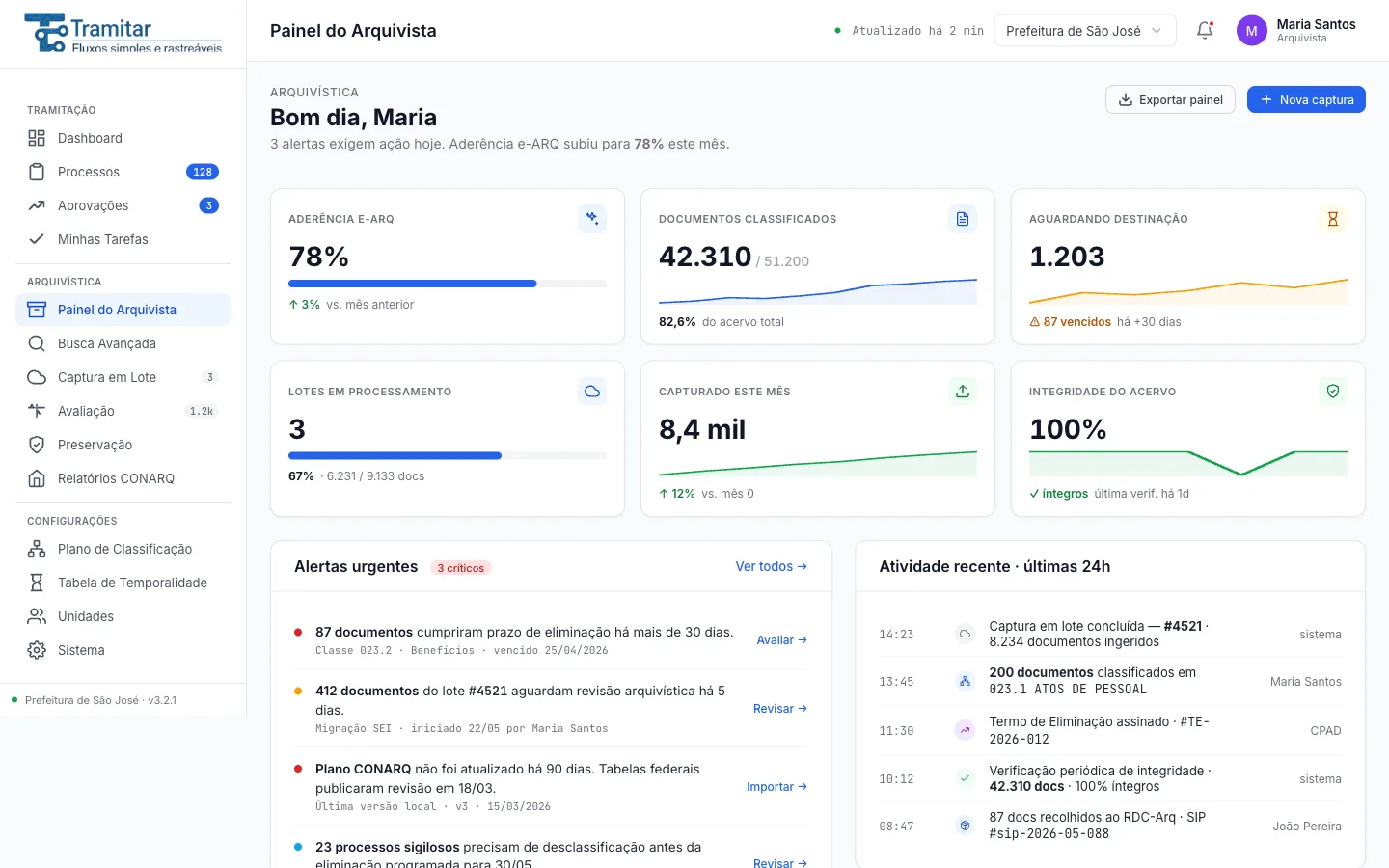
Task: Click the Lotes em Processamento progress bar
Action: (448, 455)
